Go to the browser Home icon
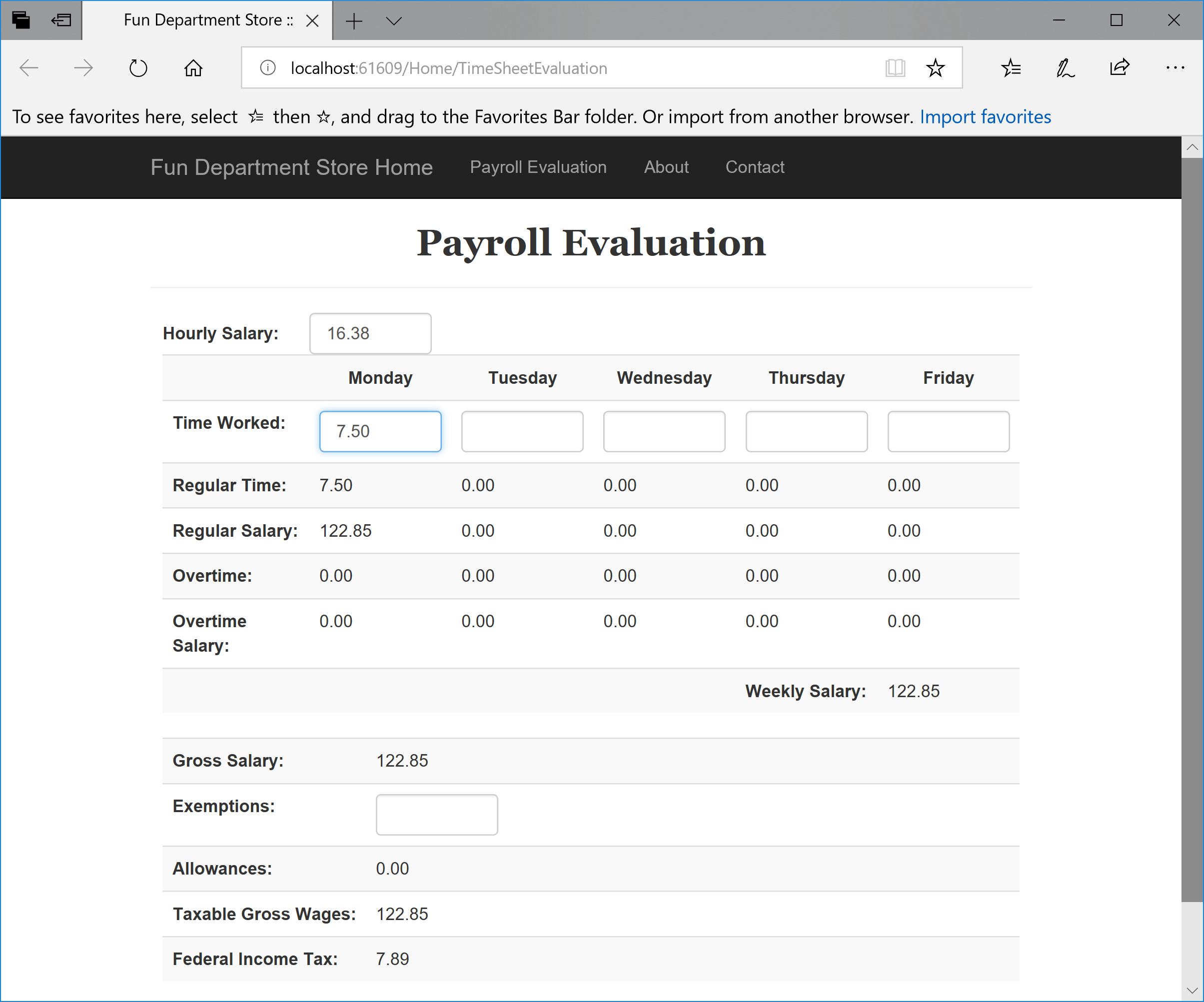1204x1002 pixels. pyautogui.click(x=193, y=68)
